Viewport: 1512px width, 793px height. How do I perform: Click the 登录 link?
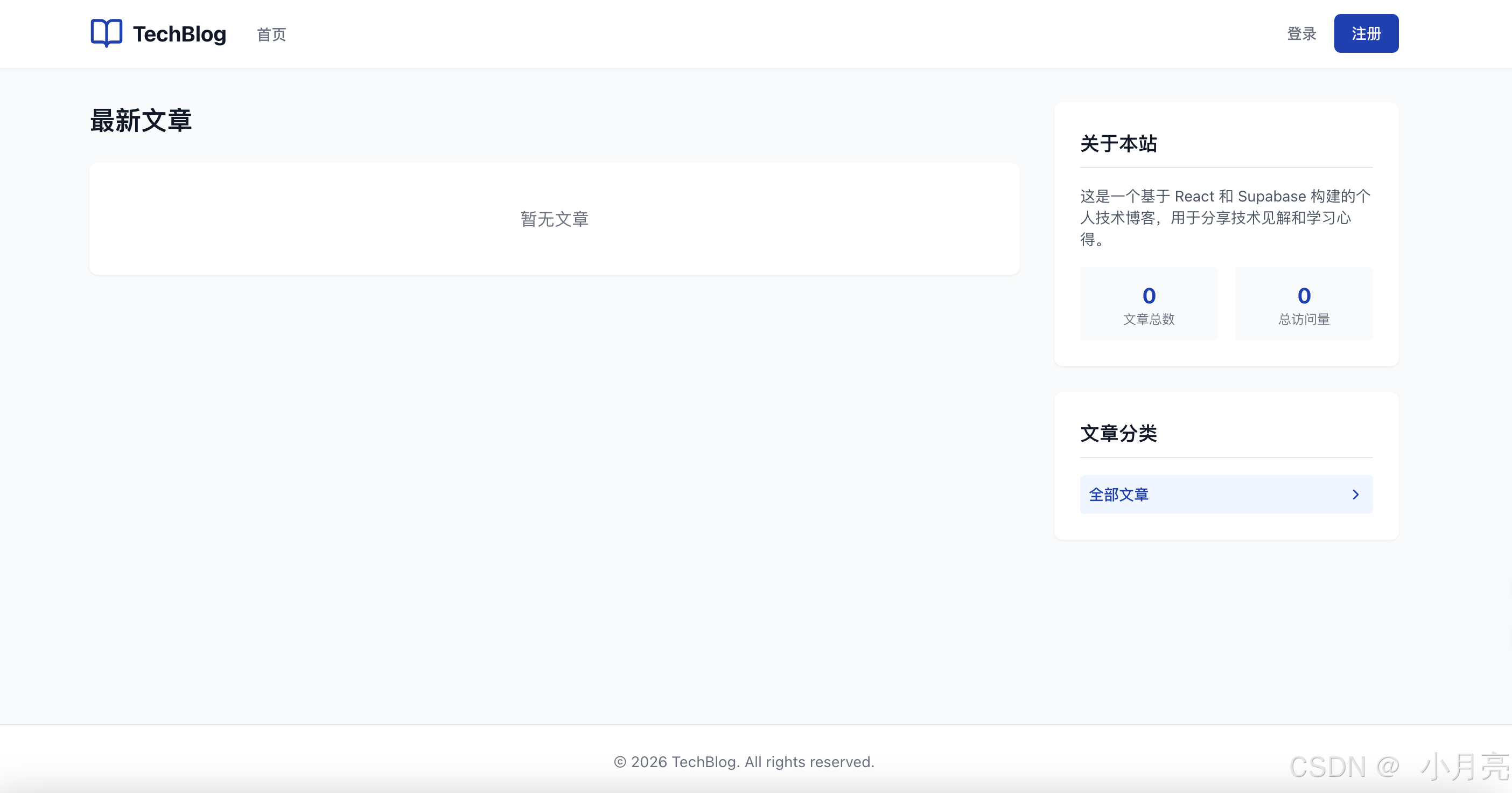(1301, 33)
